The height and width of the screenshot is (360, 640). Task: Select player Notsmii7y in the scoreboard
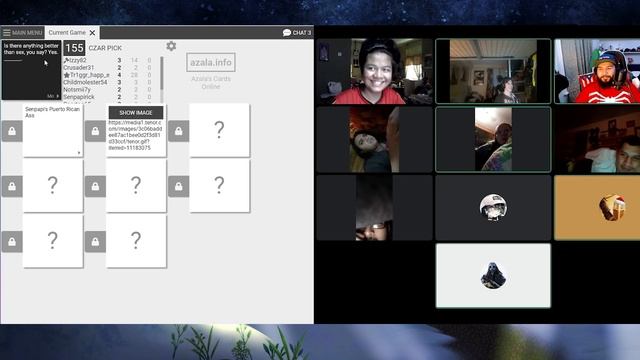pos(77,89)
